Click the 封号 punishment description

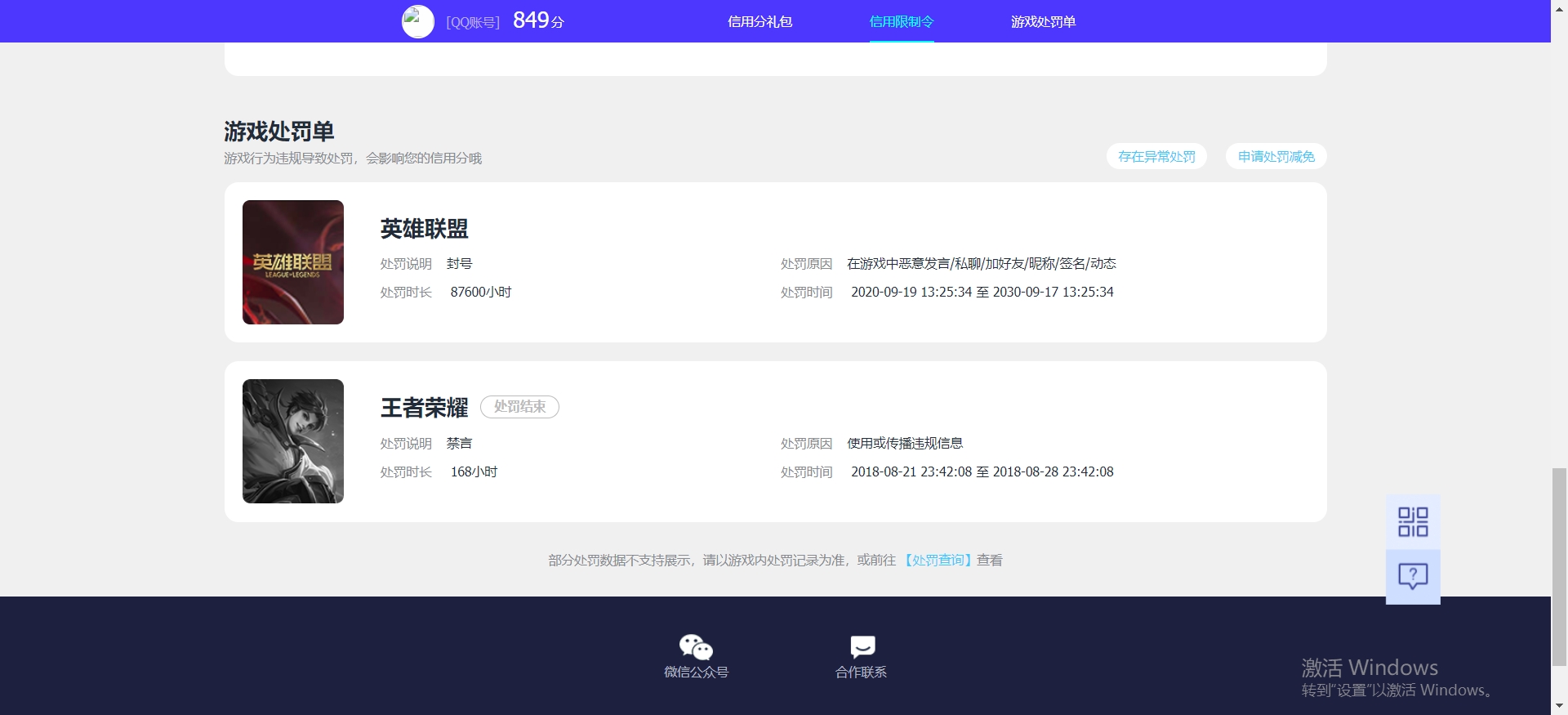point(460,263)
